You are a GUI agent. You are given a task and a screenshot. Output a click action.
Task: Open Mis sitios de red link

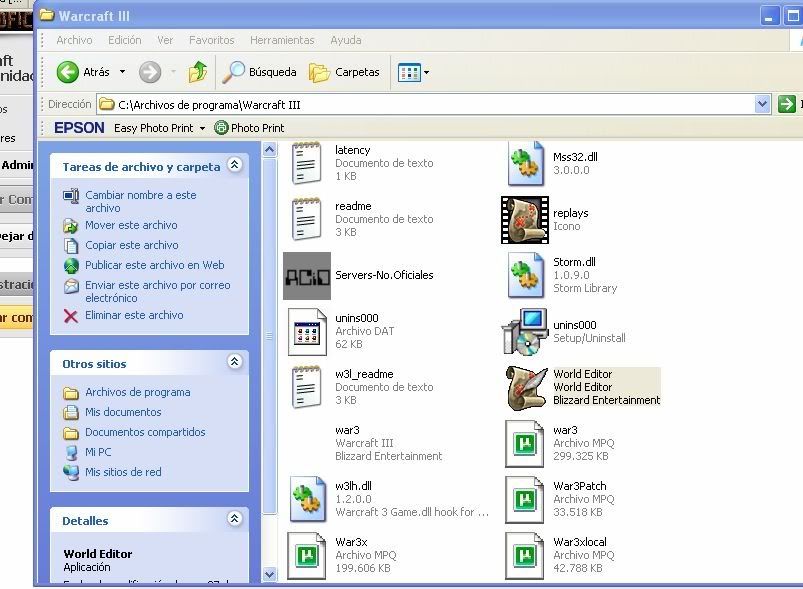click(123, 472)
